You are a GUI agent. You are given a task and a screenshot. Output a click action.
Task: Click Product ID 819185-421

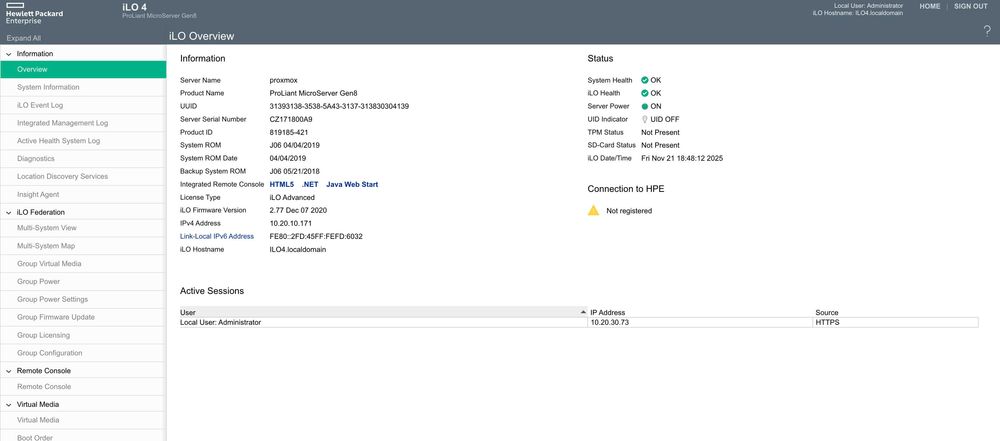(x=288, y=132)
